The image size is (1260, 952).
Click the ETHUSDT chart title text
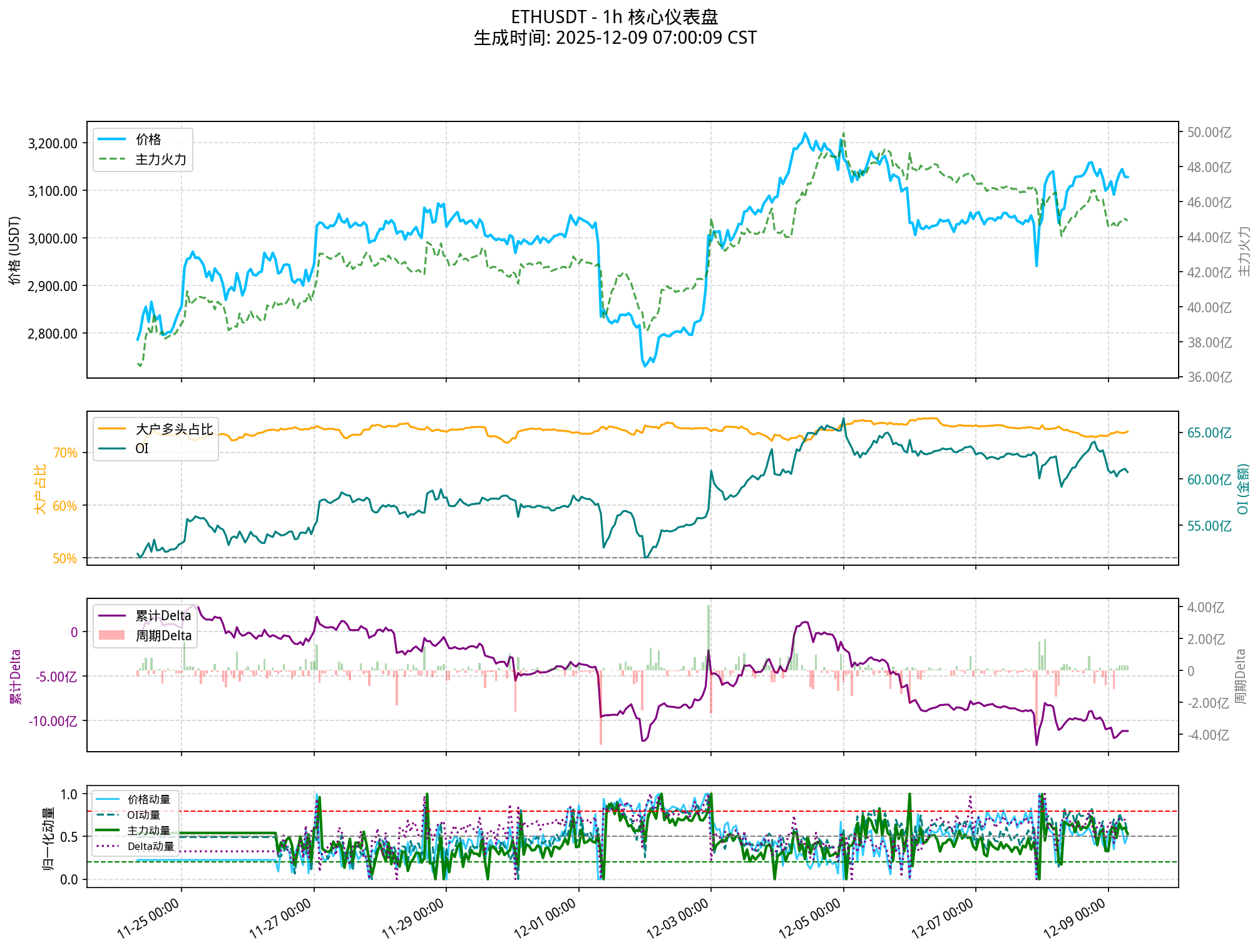(x=615, y=17)
